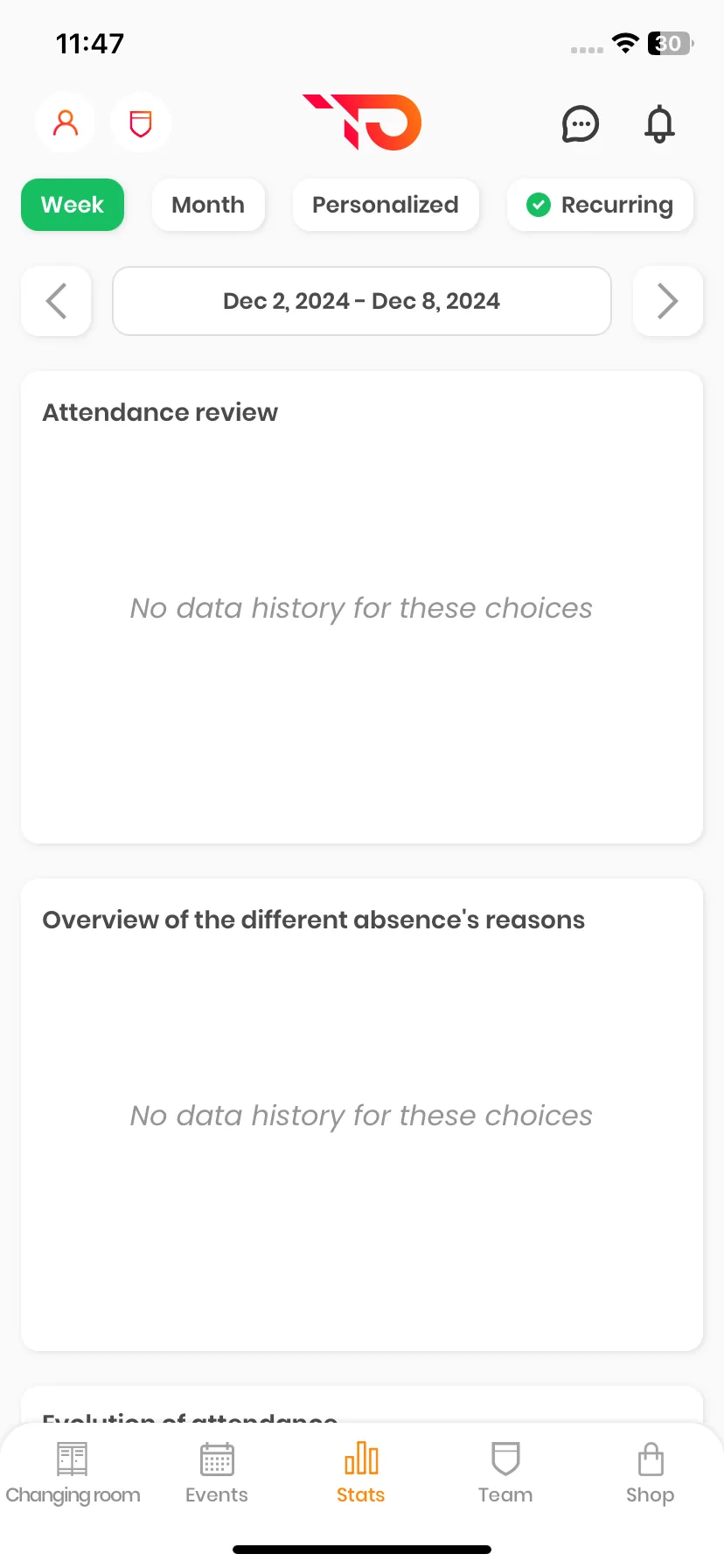The width and height of the screenshot is (724, 1568).
Task: Tap the green check icon on Recurring
Action: coord(539,205)
